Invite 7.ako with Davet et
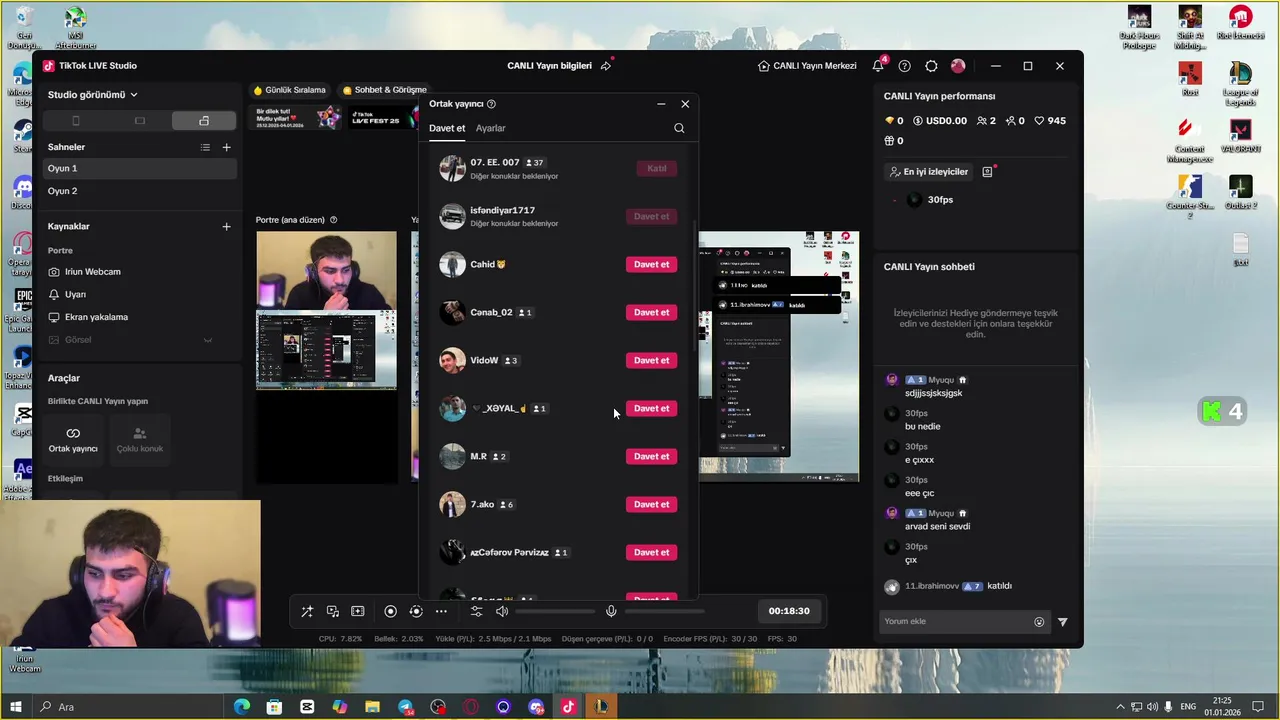This screenshot has width=1280, height=720. [651, 504]
